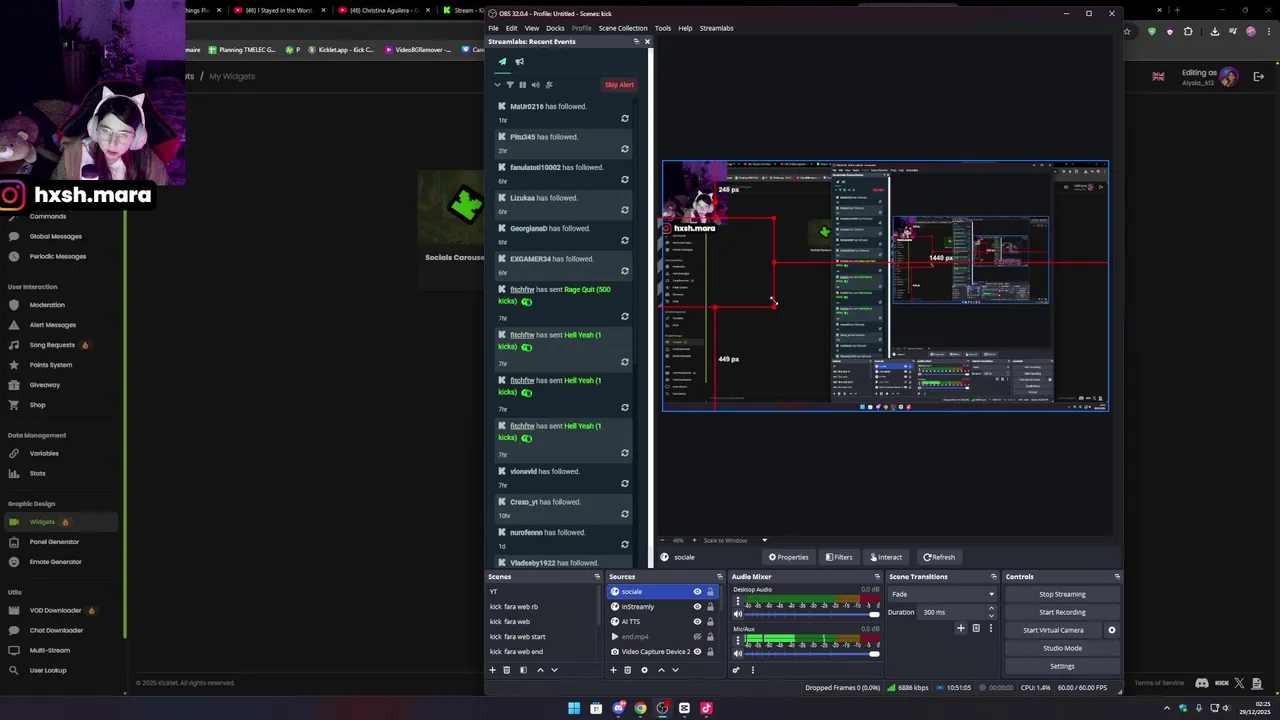Screen dimensions: 1280x720
Task: Hide the sociale source via eye icon
Action: tap(697, 592)
